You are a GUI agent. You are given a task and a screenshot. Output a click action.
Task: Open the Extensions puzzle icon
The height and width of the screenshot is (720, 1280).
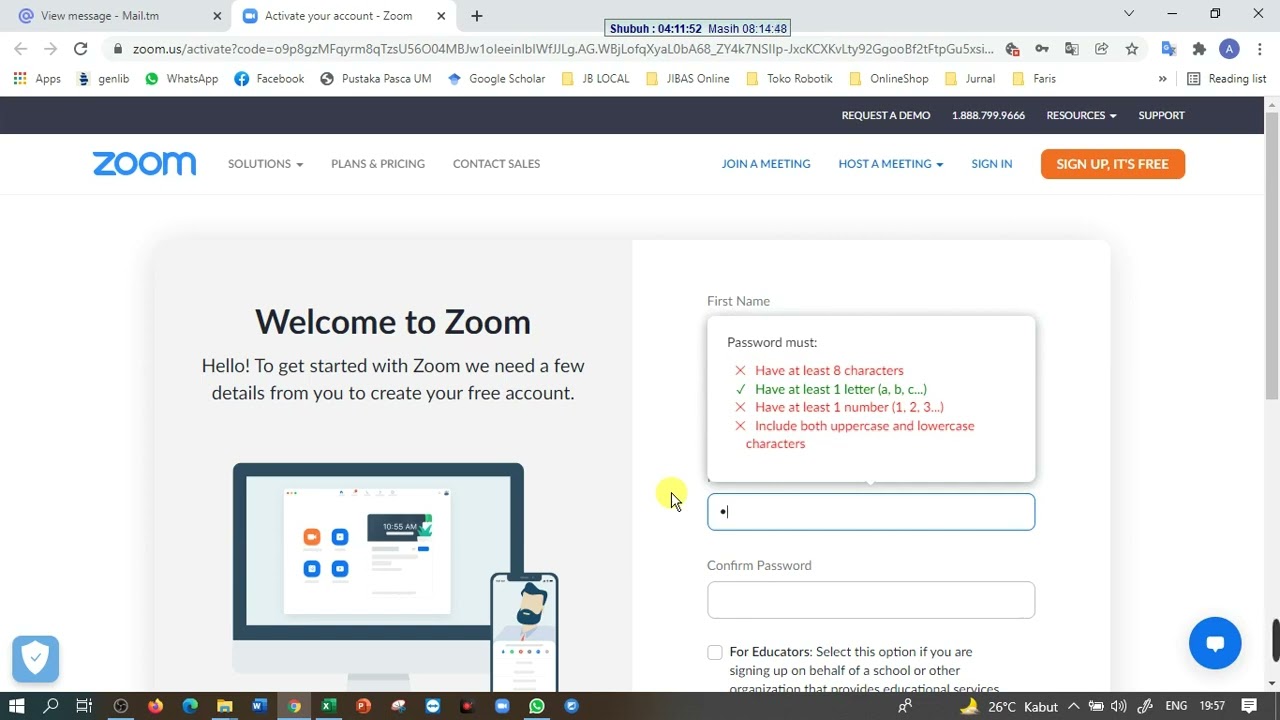click(1199, 49)
